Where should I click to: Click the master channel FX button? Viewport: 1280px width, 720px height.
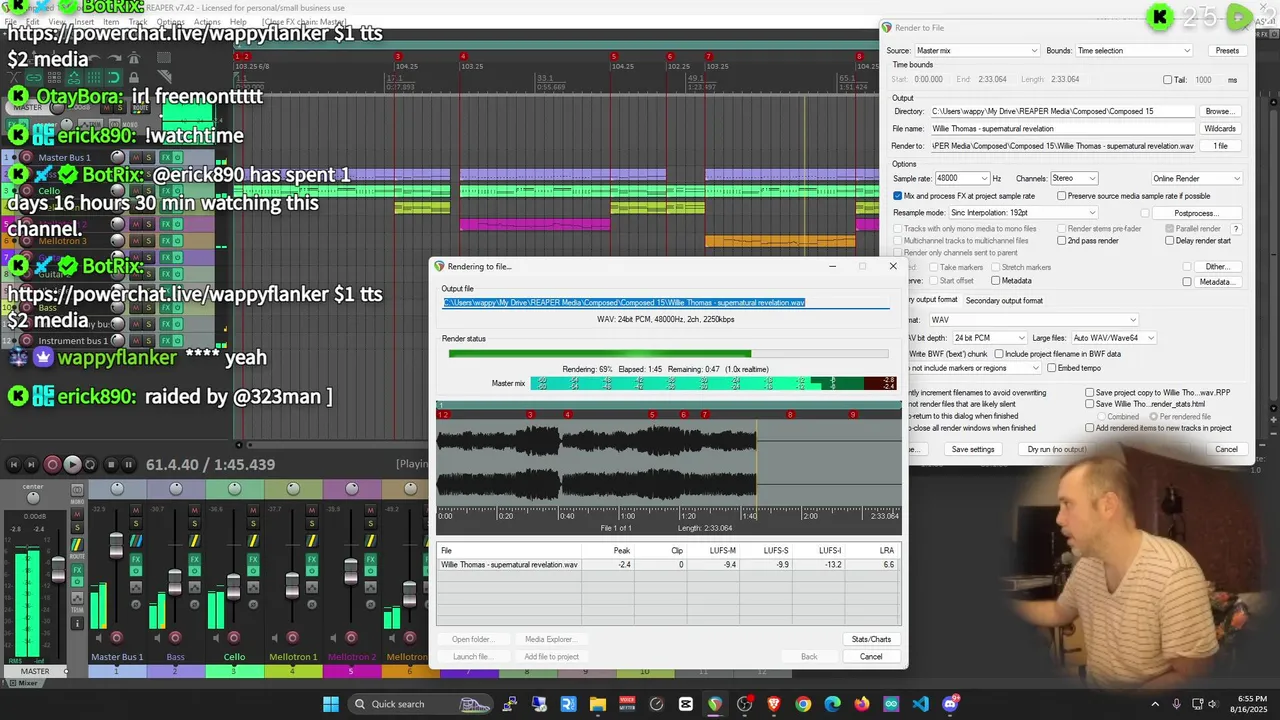(x=77, y=571)
